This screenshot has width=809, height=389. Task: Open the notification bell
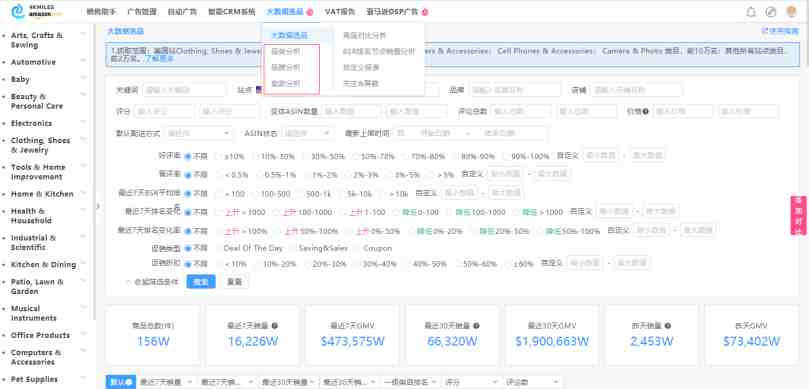(x=751, y=12)
